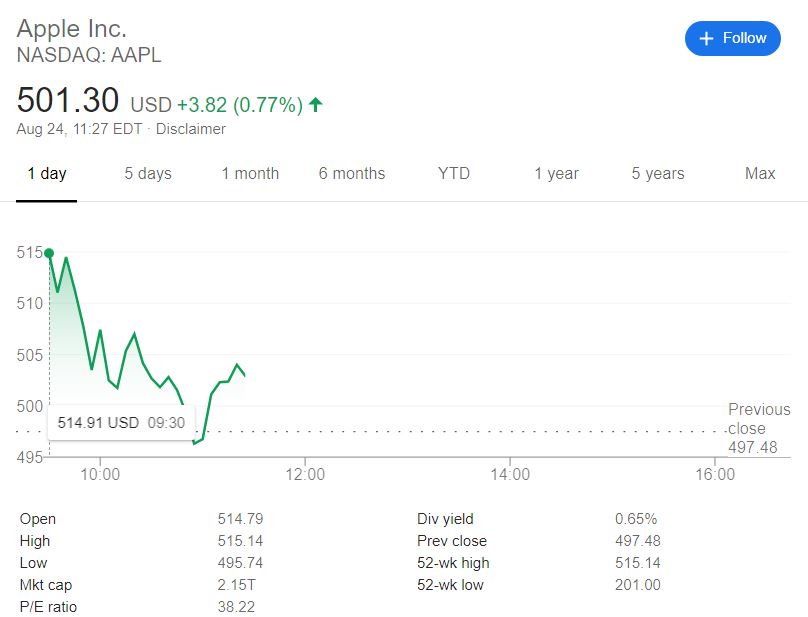Select the 1 day tab

click(x=46, y=174)
